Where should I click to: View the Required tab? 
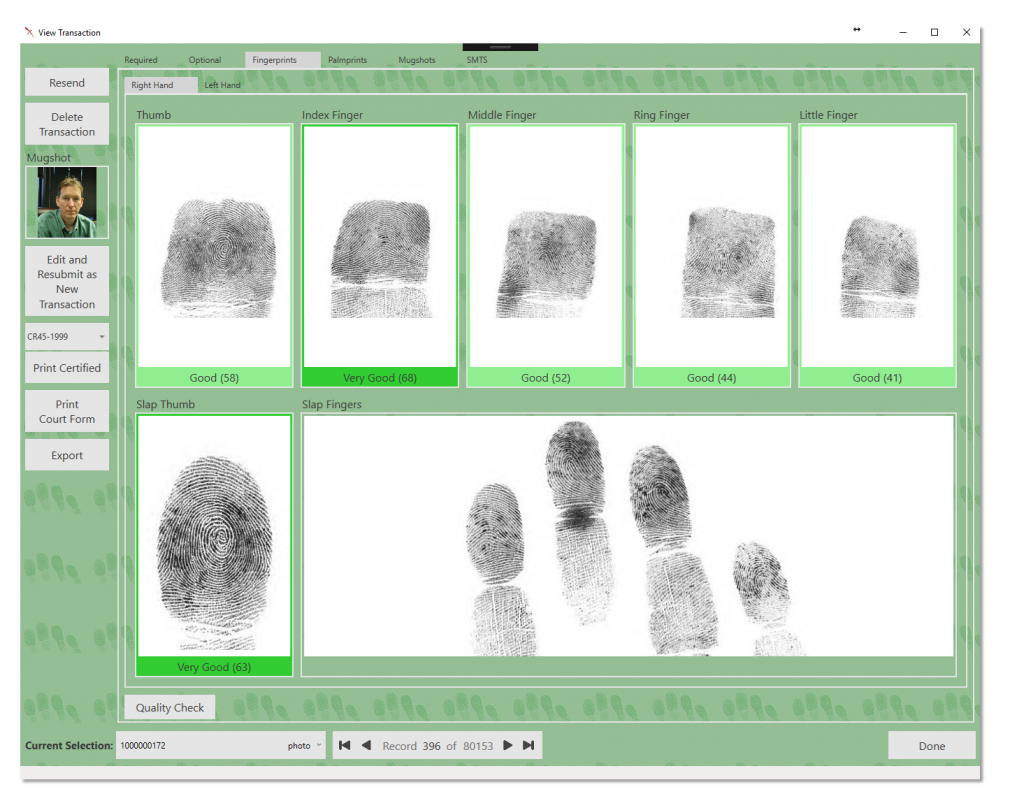pos(141,59)
